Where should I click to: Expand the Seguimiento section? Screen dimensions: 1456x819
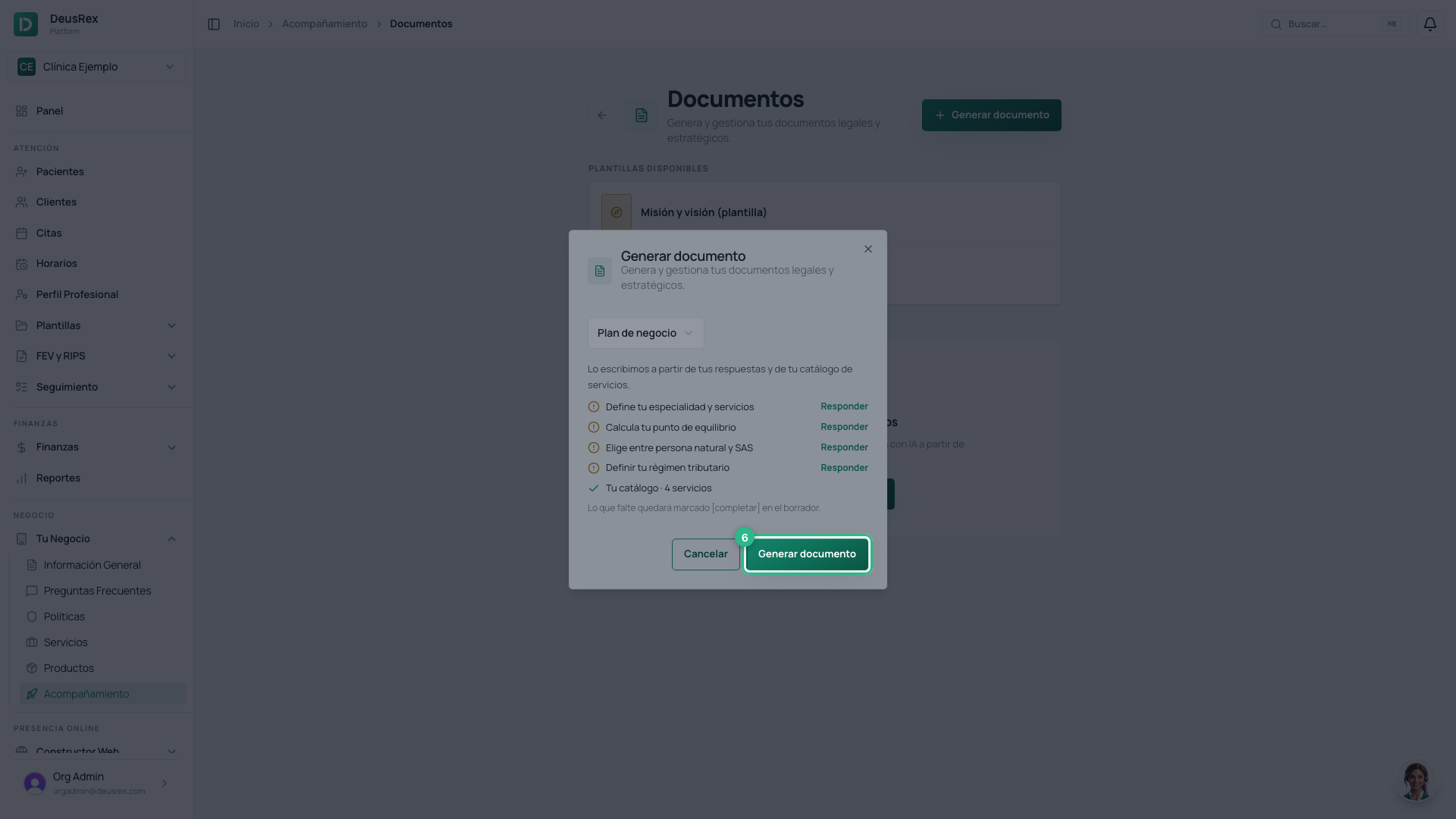point(96,388)
